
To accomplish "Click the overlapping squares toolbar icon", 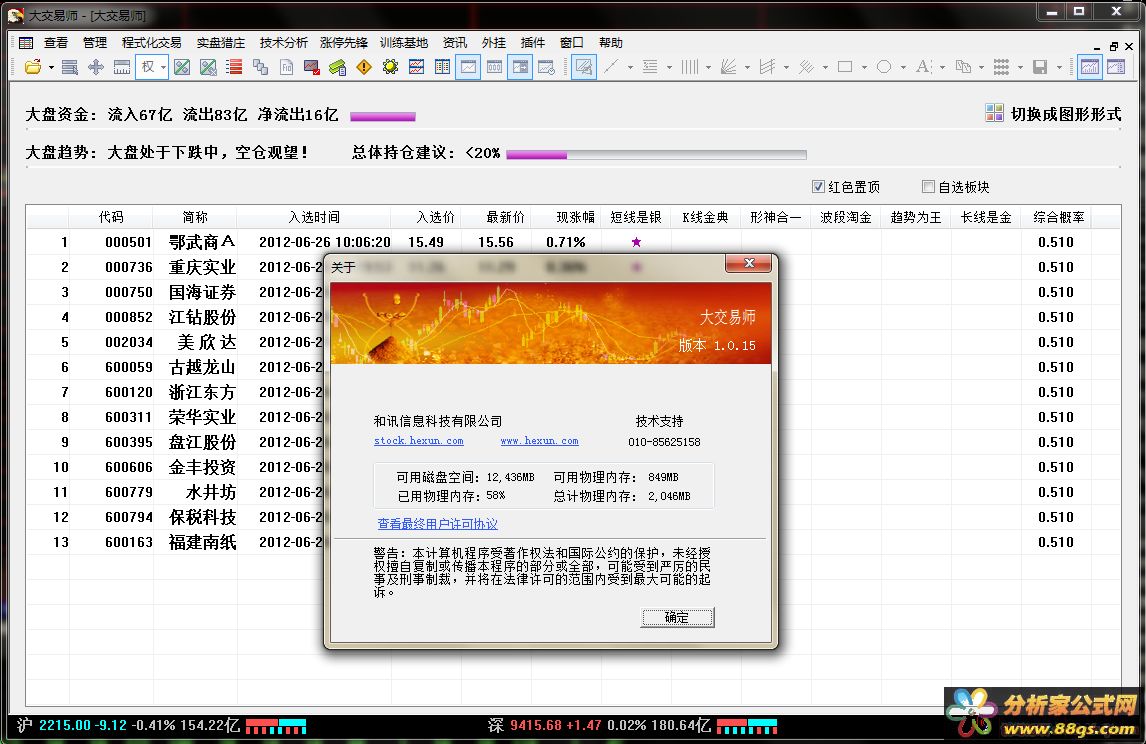I will click(x=260, y=67).
